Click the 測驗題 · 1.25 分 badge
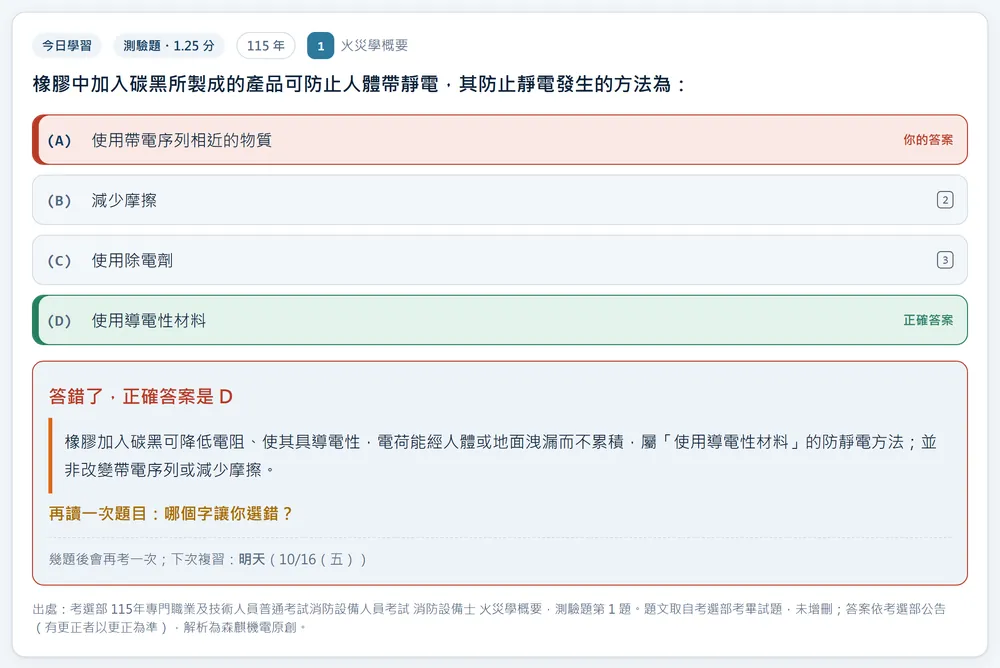 (x=169, y=46)
